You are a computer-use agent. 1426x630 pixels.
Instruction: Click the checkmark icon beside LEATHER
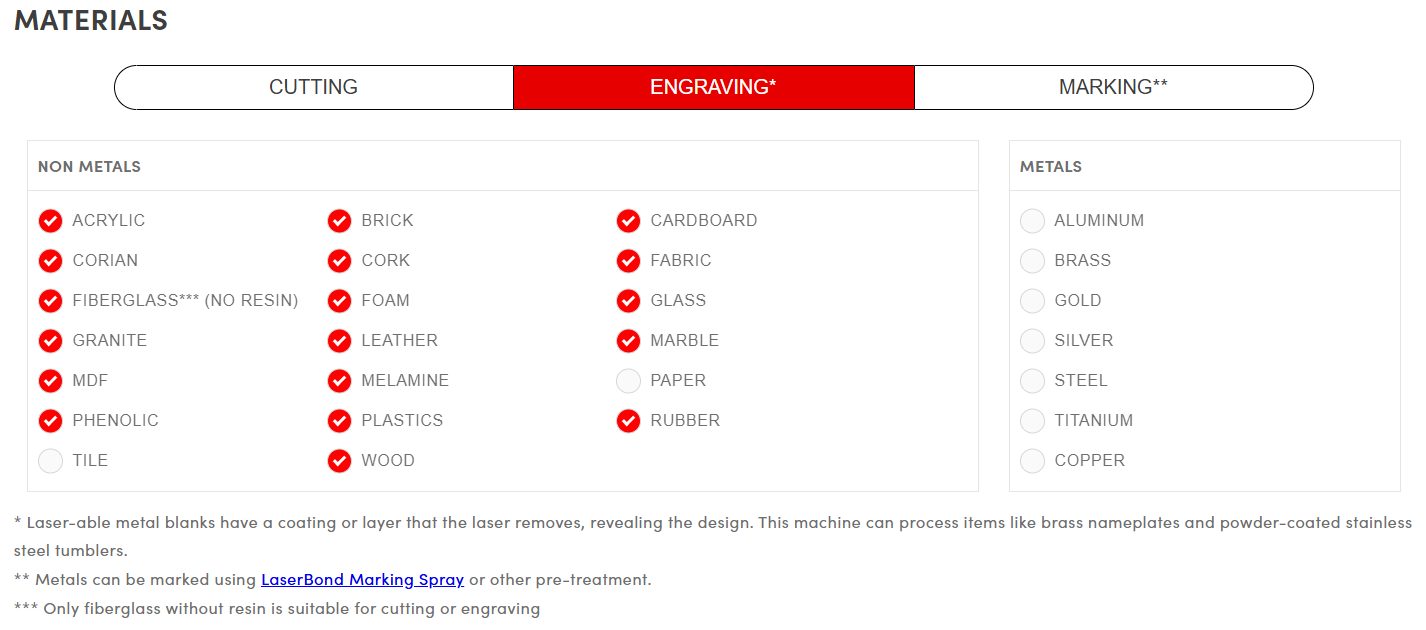[x=339, y=341]
